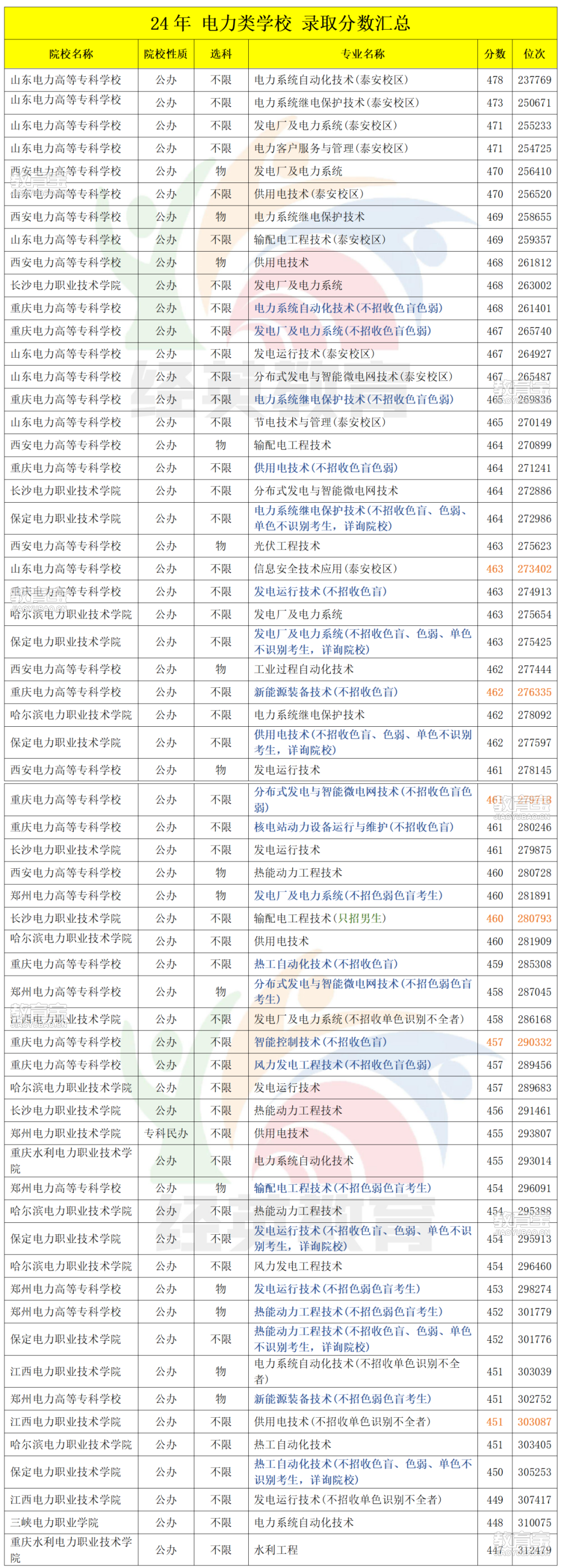Click rank cell 291461

coord(534,1110)
